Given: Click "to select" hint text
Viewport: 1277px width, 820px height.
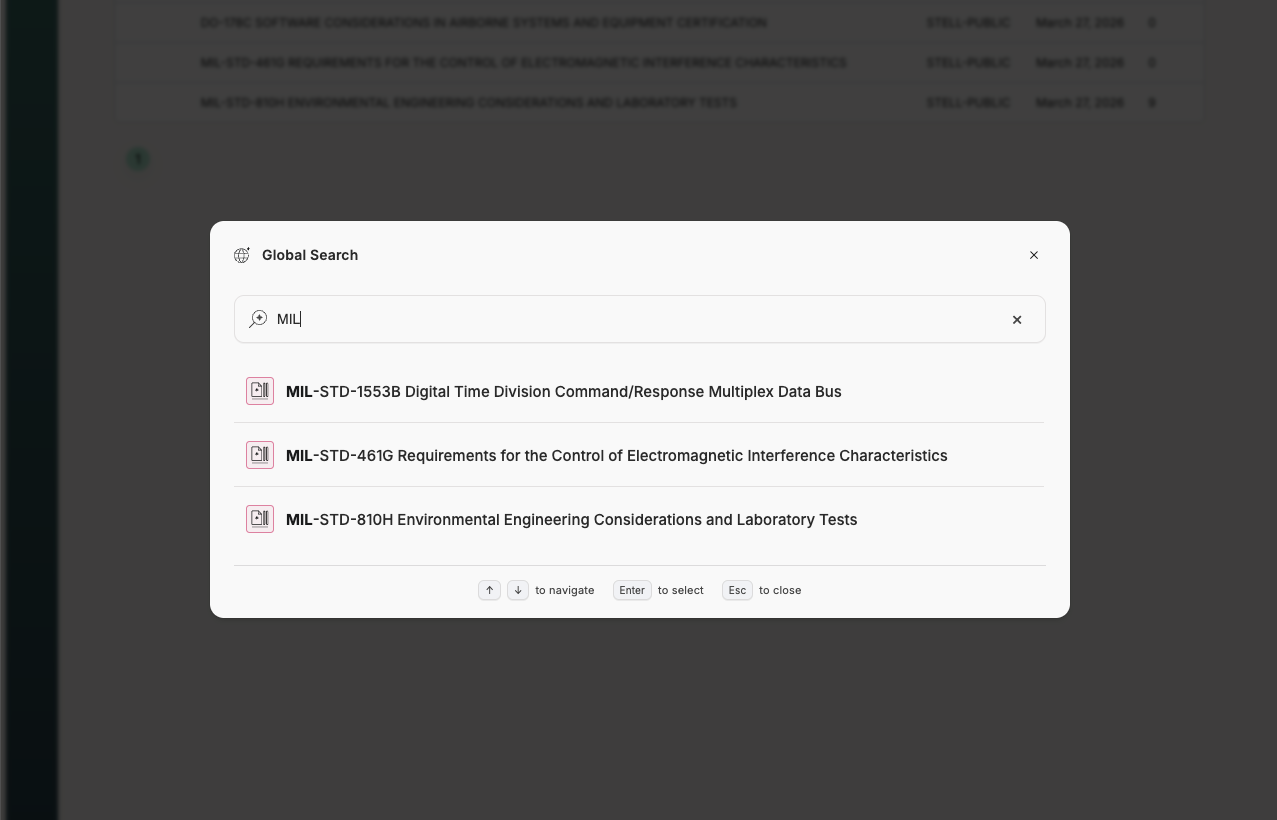Looking at the screenshot, I should pyautogui.click(x=681, y=590).
